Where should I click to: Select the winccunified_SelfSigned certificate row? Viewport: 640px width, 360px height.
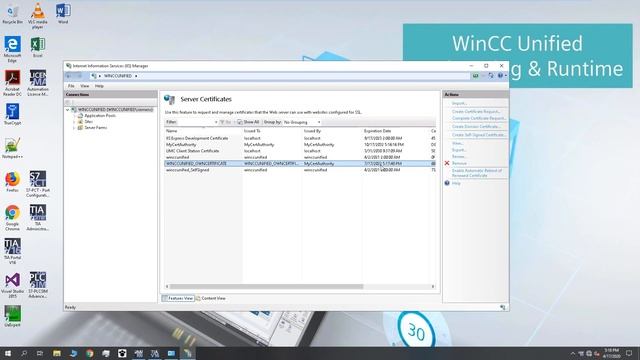point(300,170)
